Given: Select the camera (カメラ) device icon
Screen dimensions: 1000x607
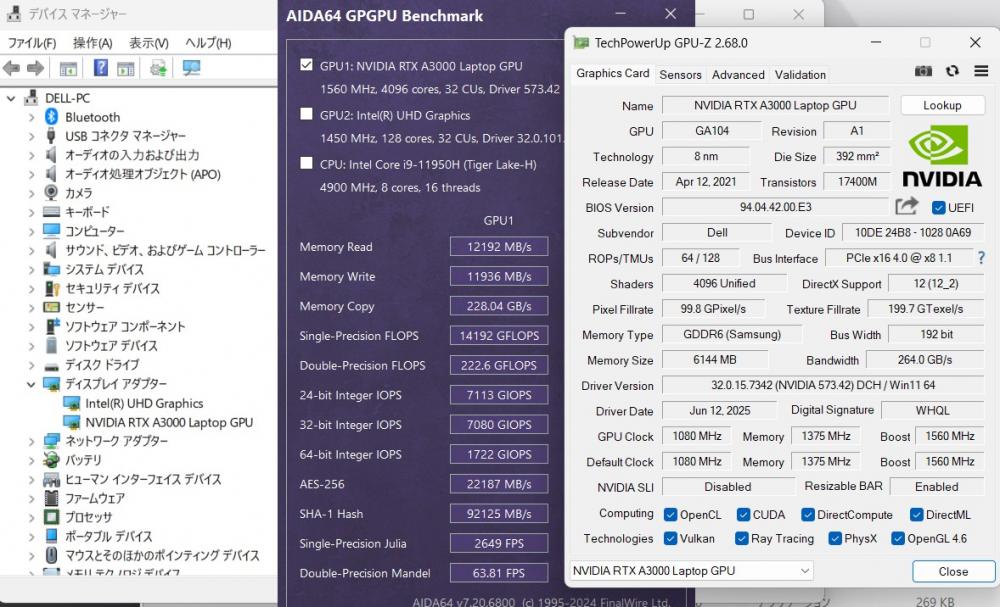Looking at the screenshot, I should point(51,193).
